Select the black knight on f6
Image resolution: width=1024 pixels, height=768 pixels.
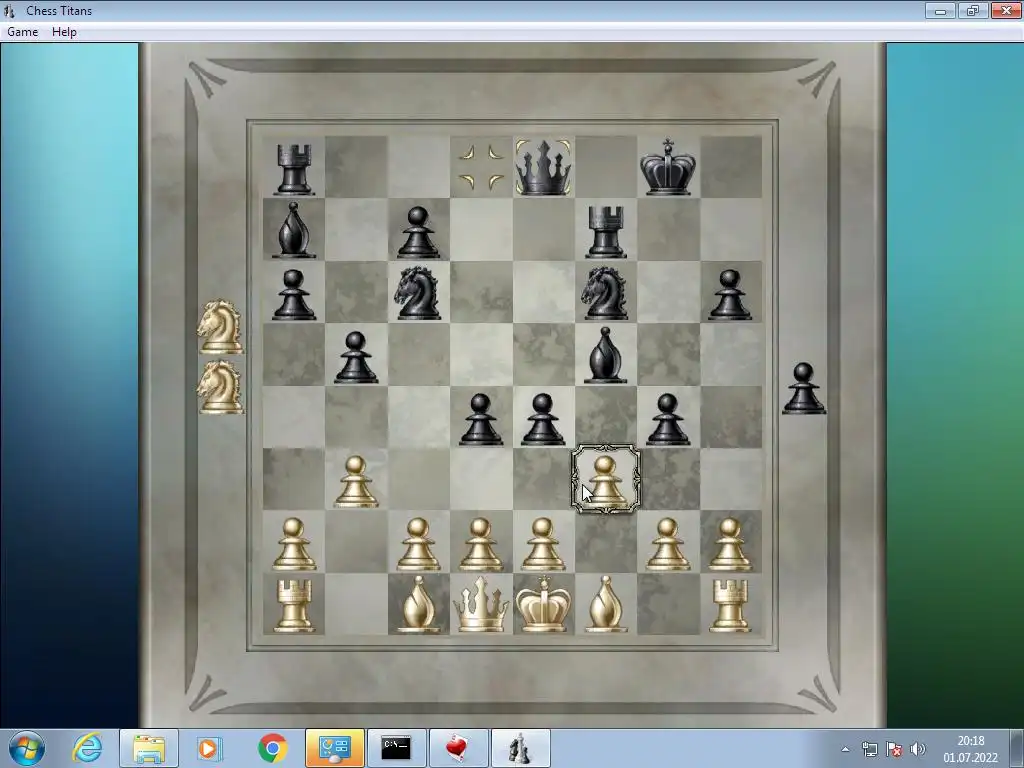[x=605, y=293]
